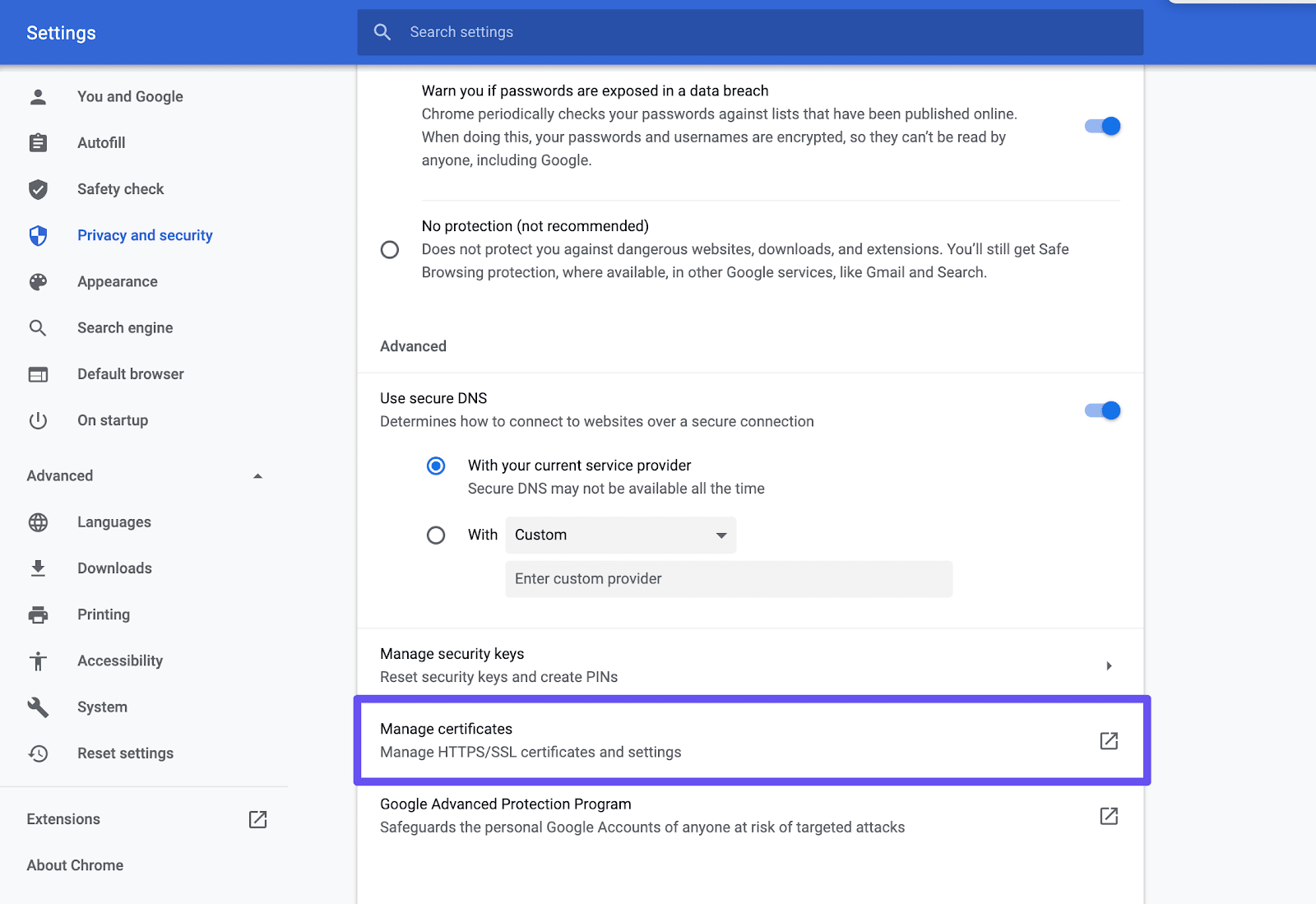
Task: Expand the Manage security keys row
Action: (1110, 665)
